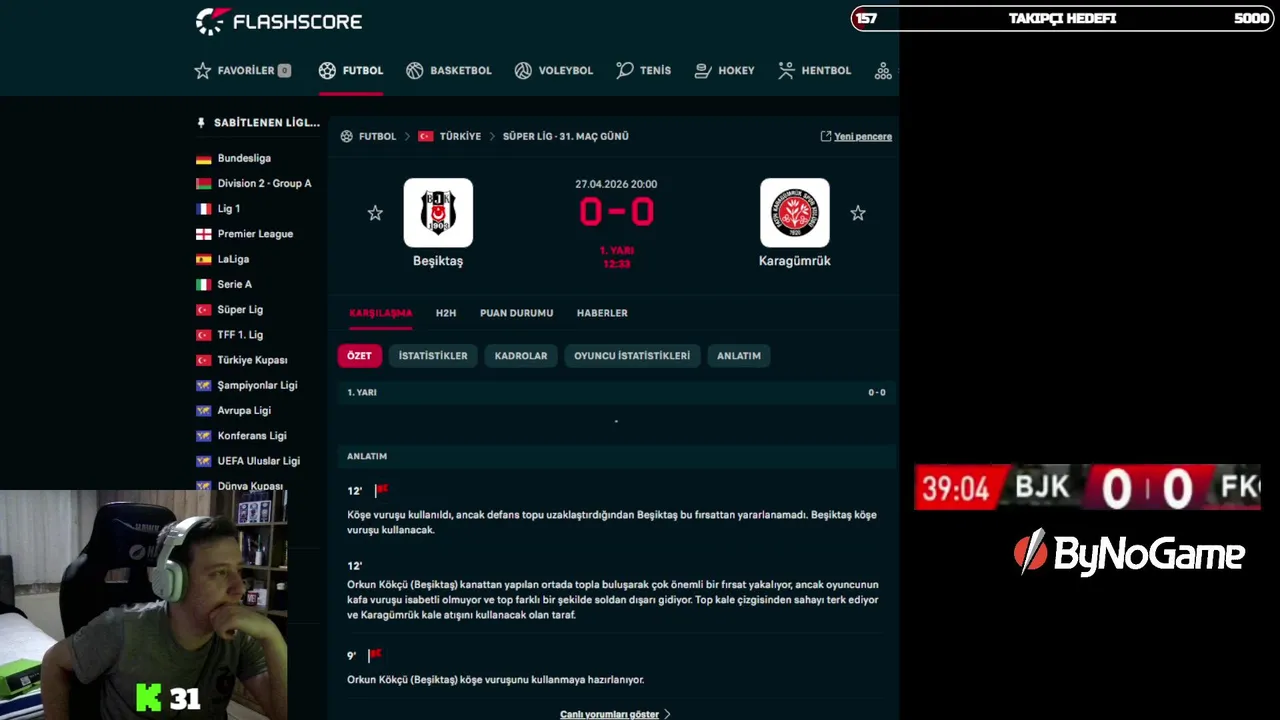Click the corner flag icon at 9'
The image size is (1280, 720).
point(375,655)
